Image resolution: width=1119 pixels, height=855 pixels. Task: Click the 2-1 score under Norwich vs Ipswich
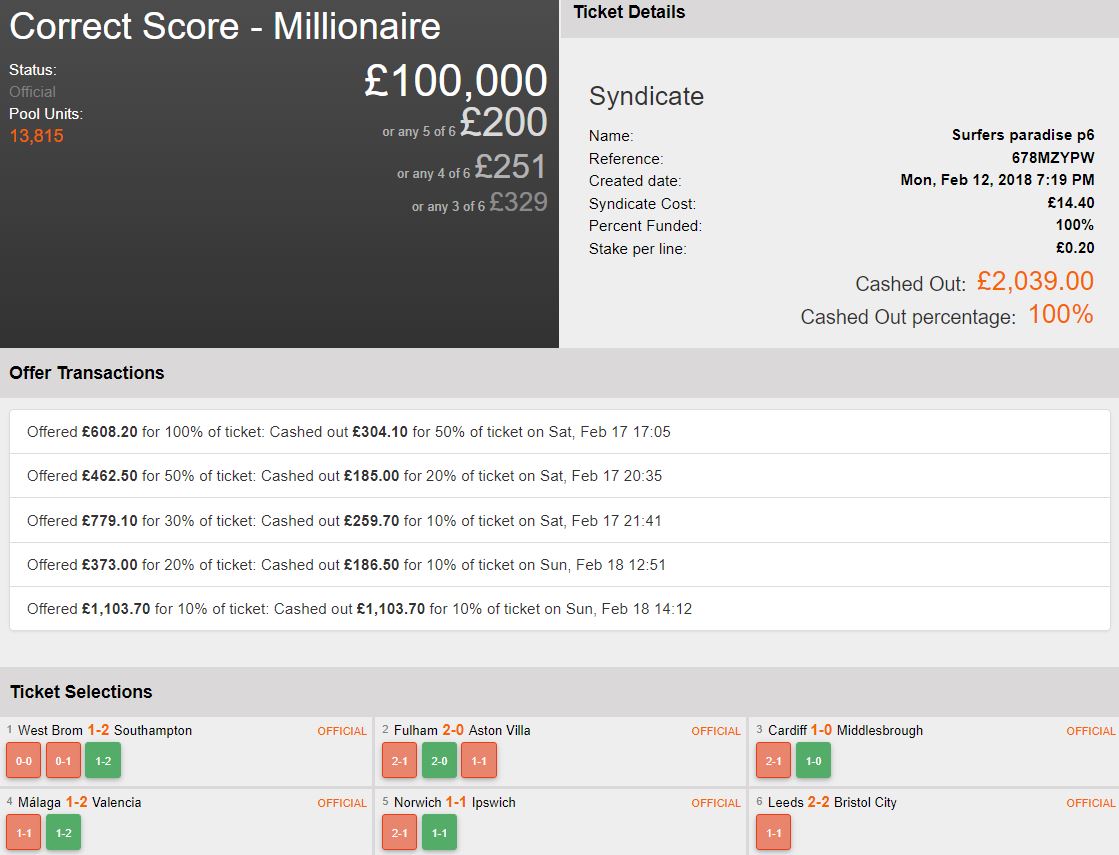coord(399,833)
